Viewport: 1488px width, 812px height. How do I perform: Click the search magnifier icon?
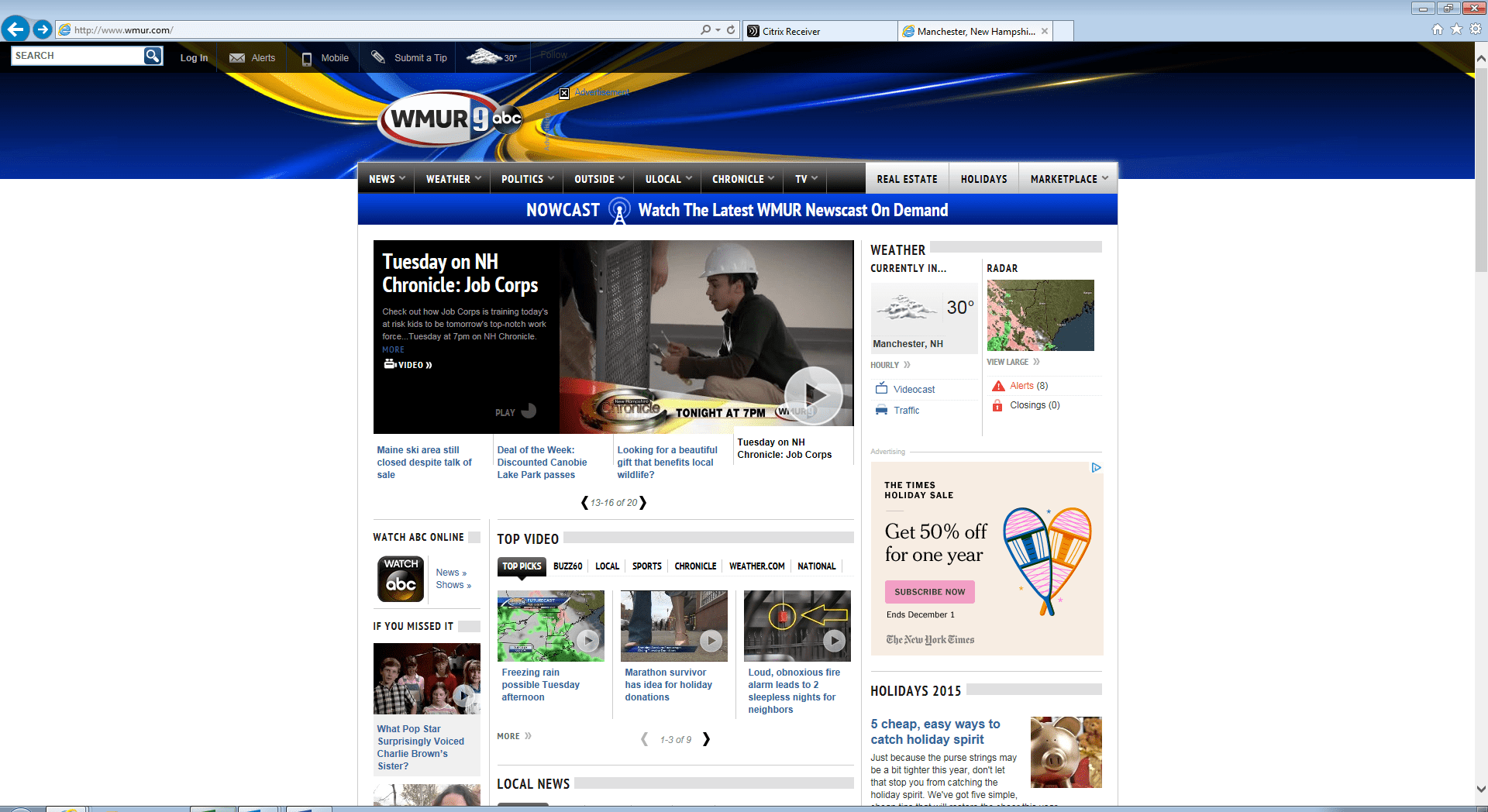[x=152, y=55]
